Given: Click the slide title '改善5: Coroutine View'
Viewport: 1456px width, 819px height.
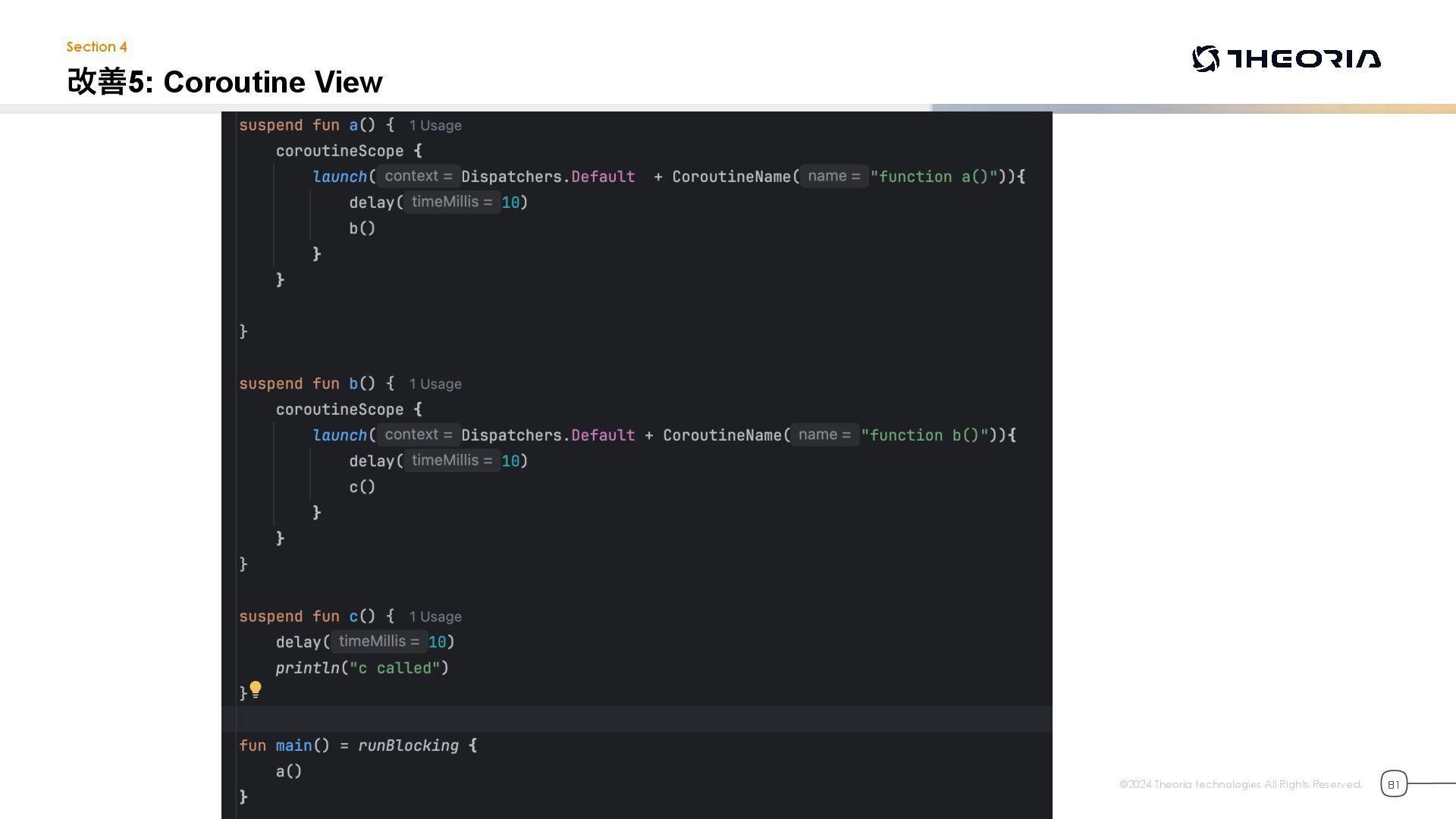Looking at the screenshot, I should pos(224,82).
